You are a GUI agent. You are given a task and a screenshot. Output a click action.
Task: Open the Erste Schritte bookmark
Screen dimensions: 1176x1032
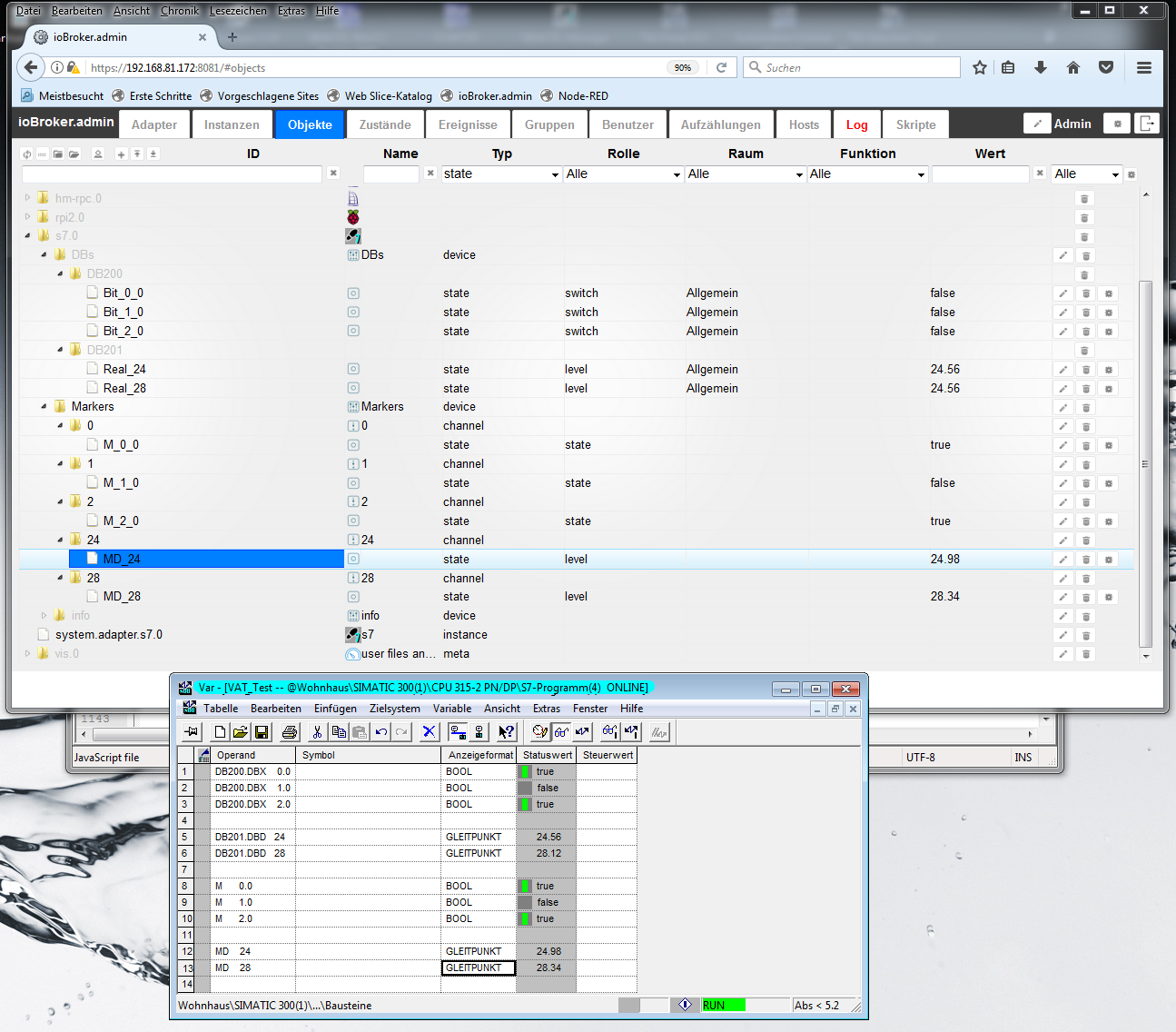coord(151,95)
